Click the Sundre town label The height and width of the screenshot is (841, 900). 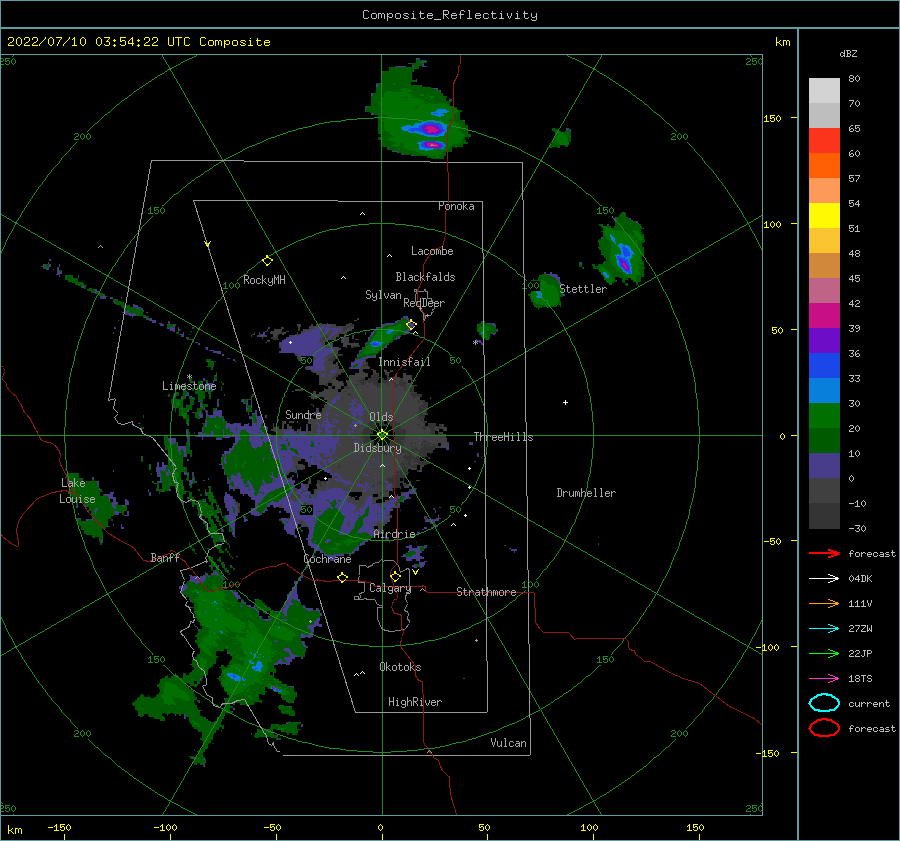click(303, 414)
